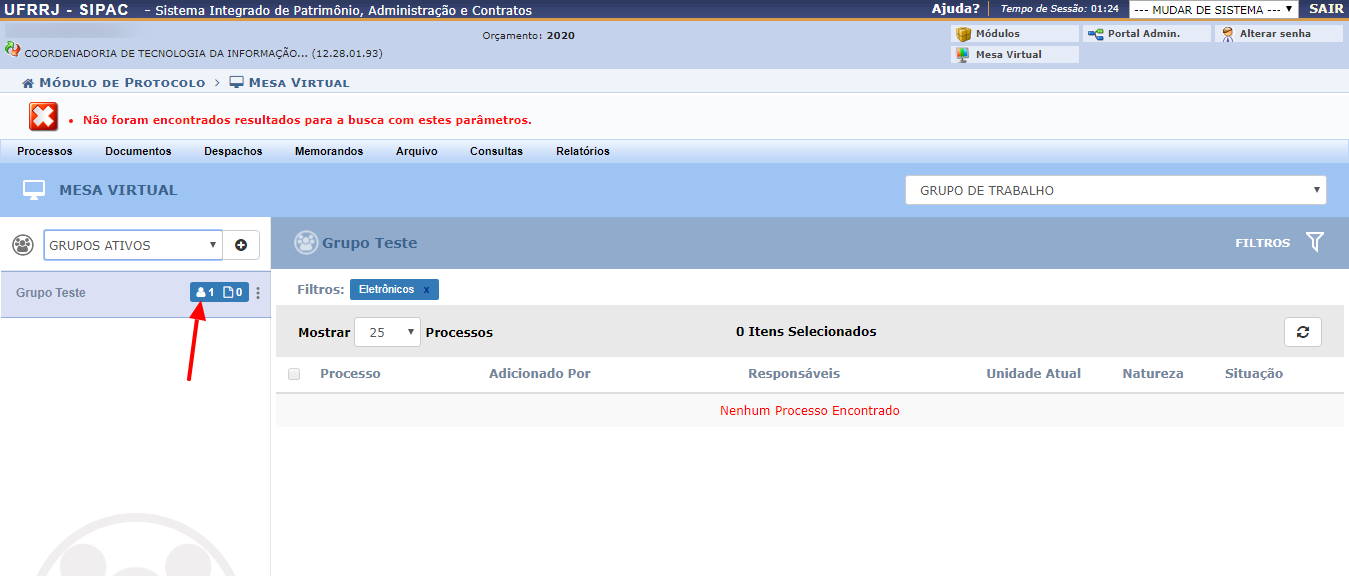Open the Processos menu
Screen dimensions: 1349x576
point(45,151)
